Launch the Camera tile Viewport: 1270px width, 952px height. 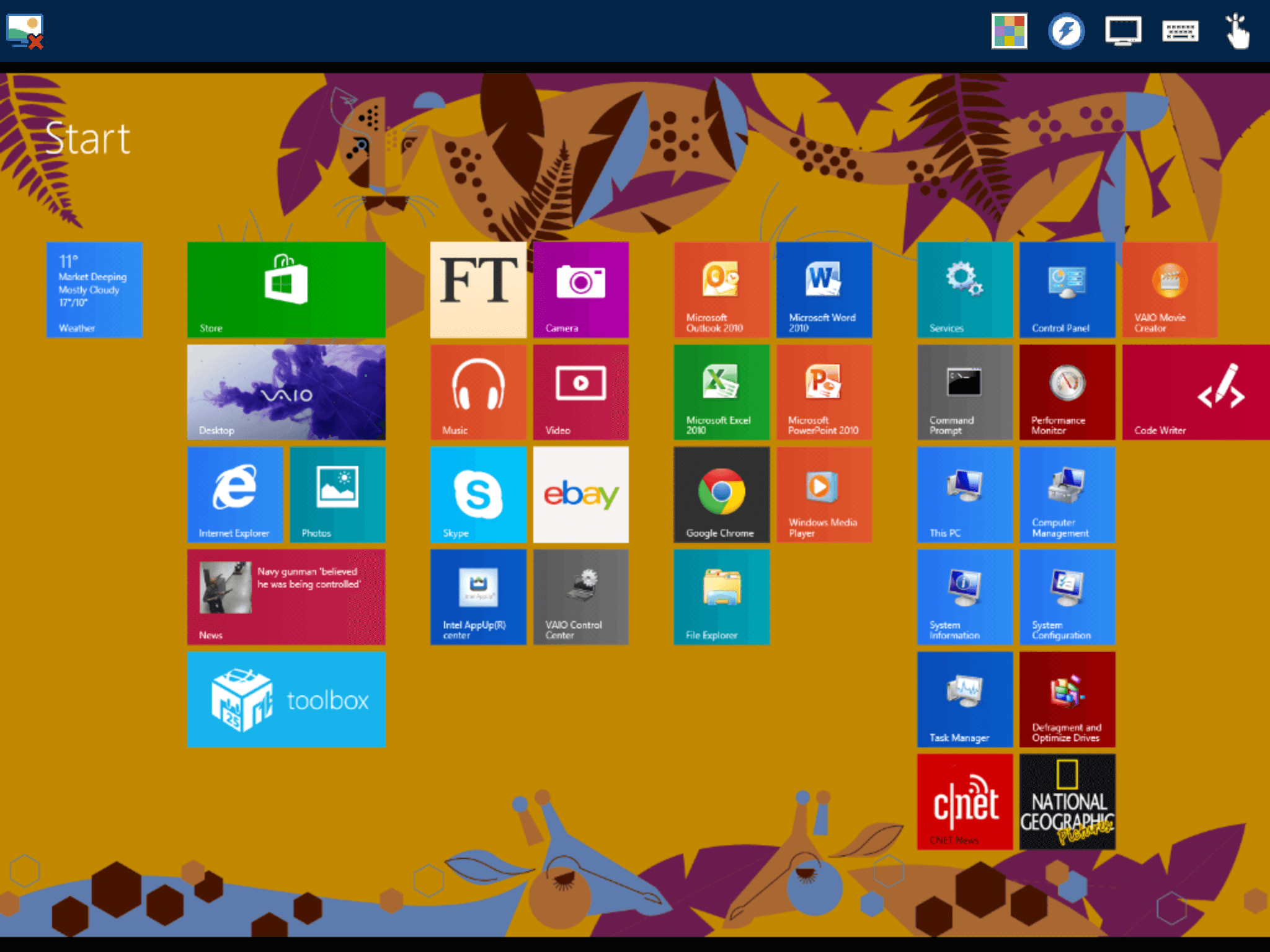(581, 289)
